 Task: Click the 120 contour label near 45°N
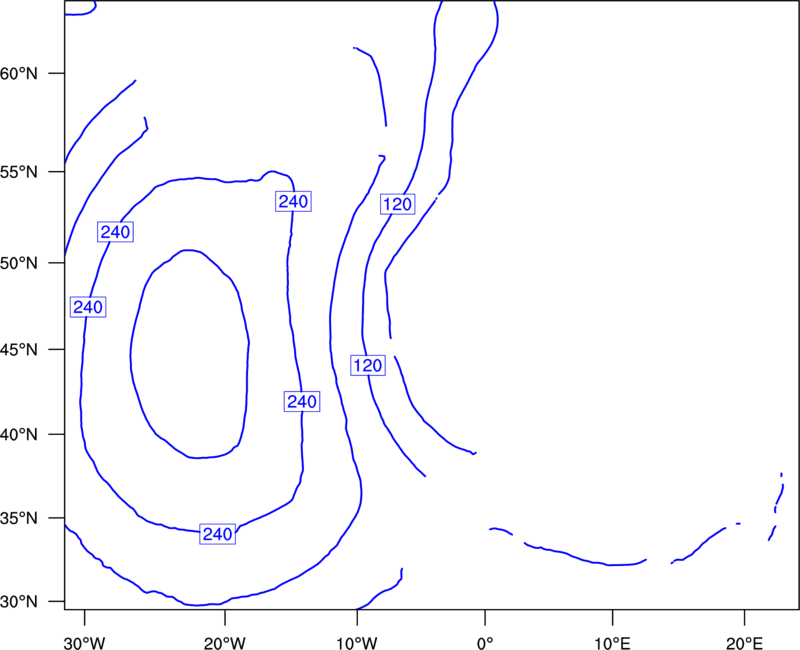click(368, 365)
